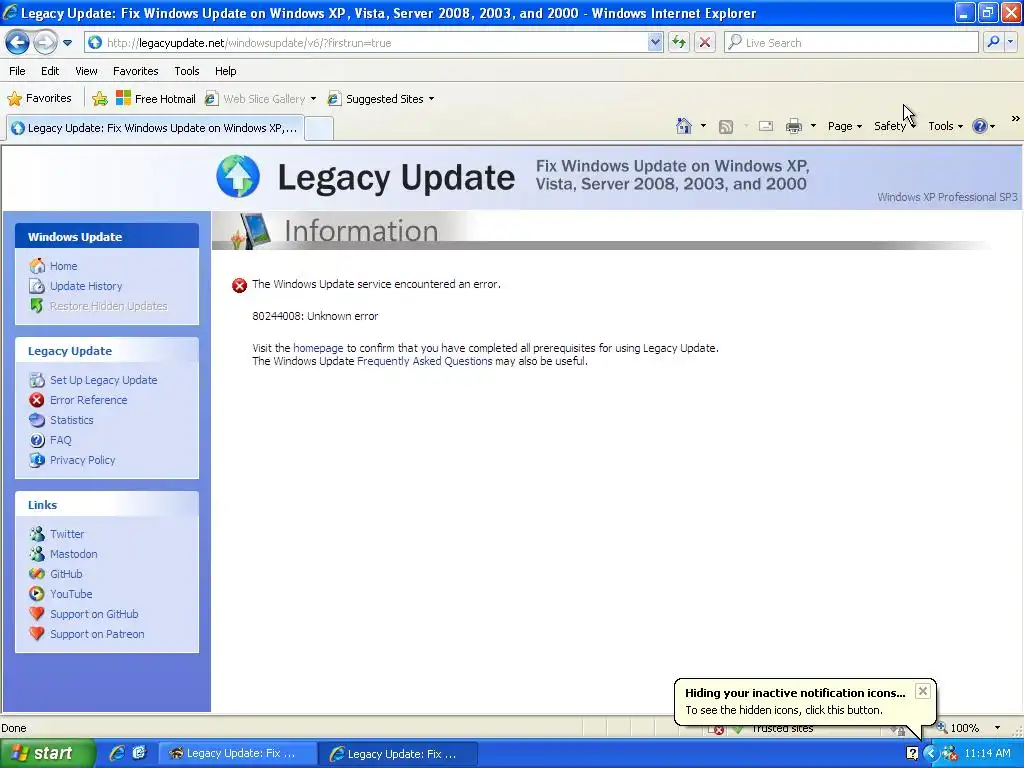Refresh the page with the green arrows
Viewport: 1024px width, 768px height.
679,43
